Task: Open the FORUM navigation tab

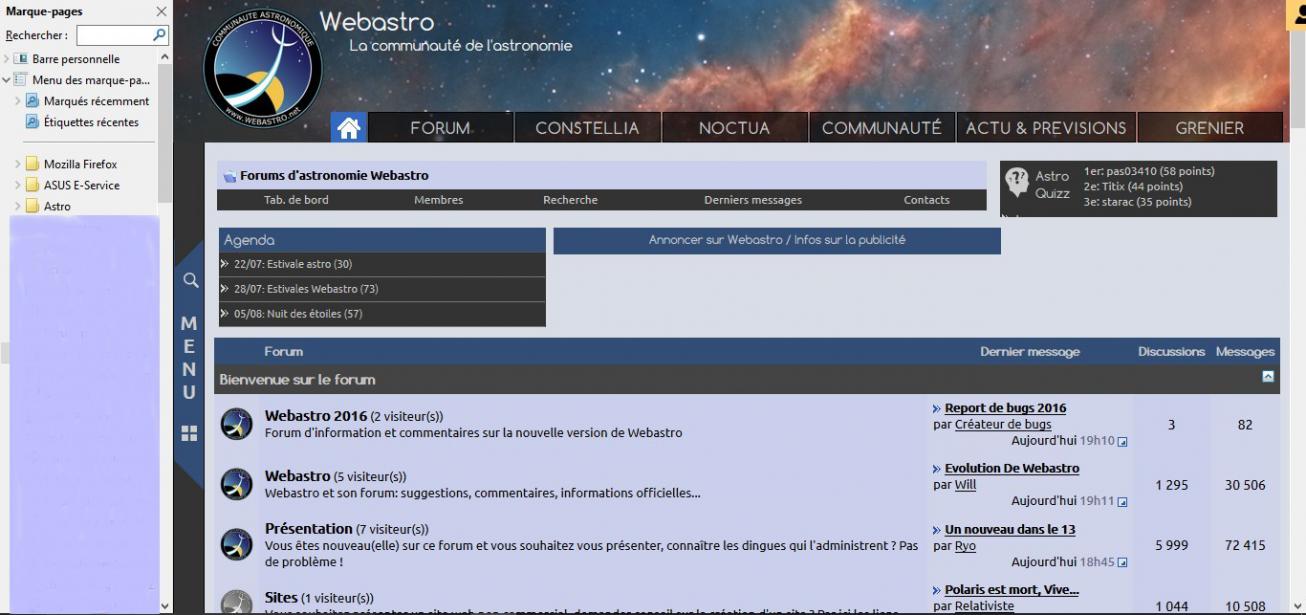Action: [x=440, y=128]
